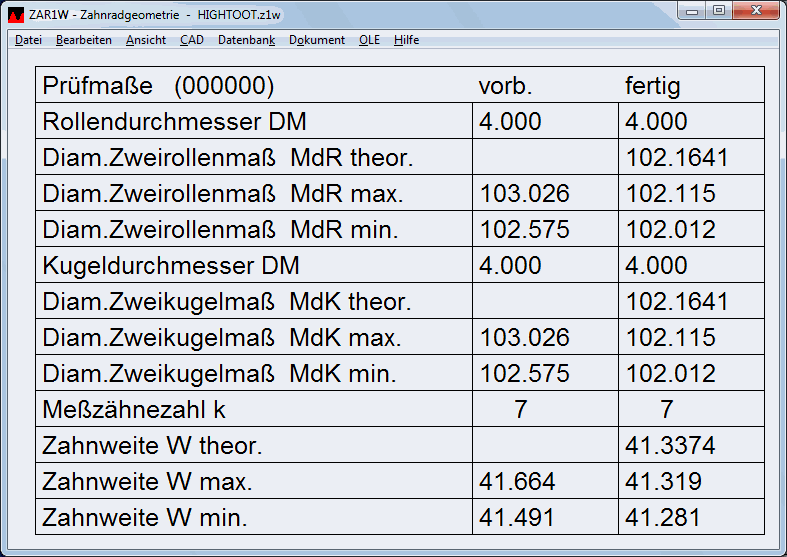Select the Zahnweite W theor. value 41.3374
Screen dimensions: 787x557
[670, 446]
